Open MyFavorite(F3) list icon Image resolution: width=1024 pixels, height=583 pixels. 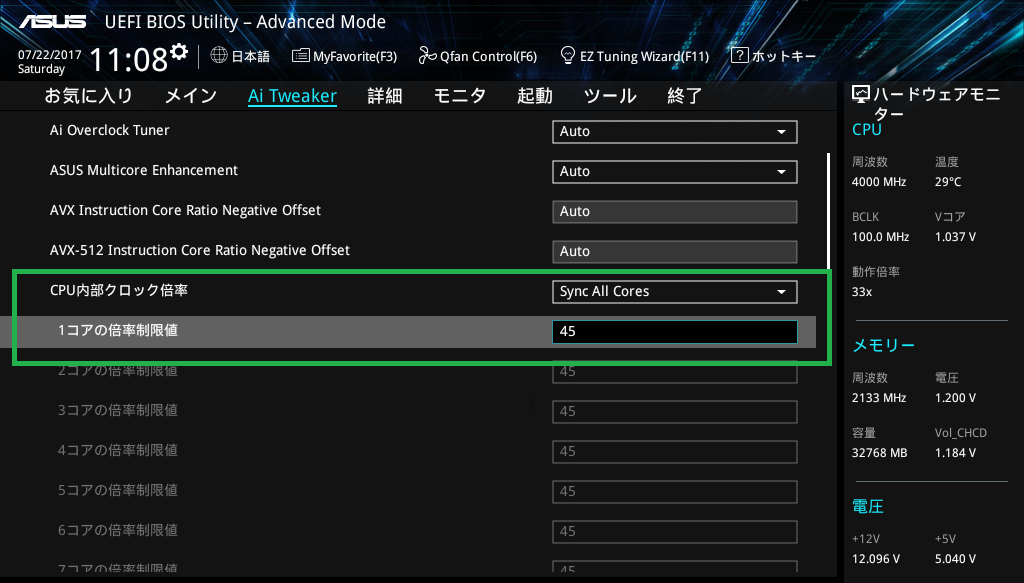(300, 55)
